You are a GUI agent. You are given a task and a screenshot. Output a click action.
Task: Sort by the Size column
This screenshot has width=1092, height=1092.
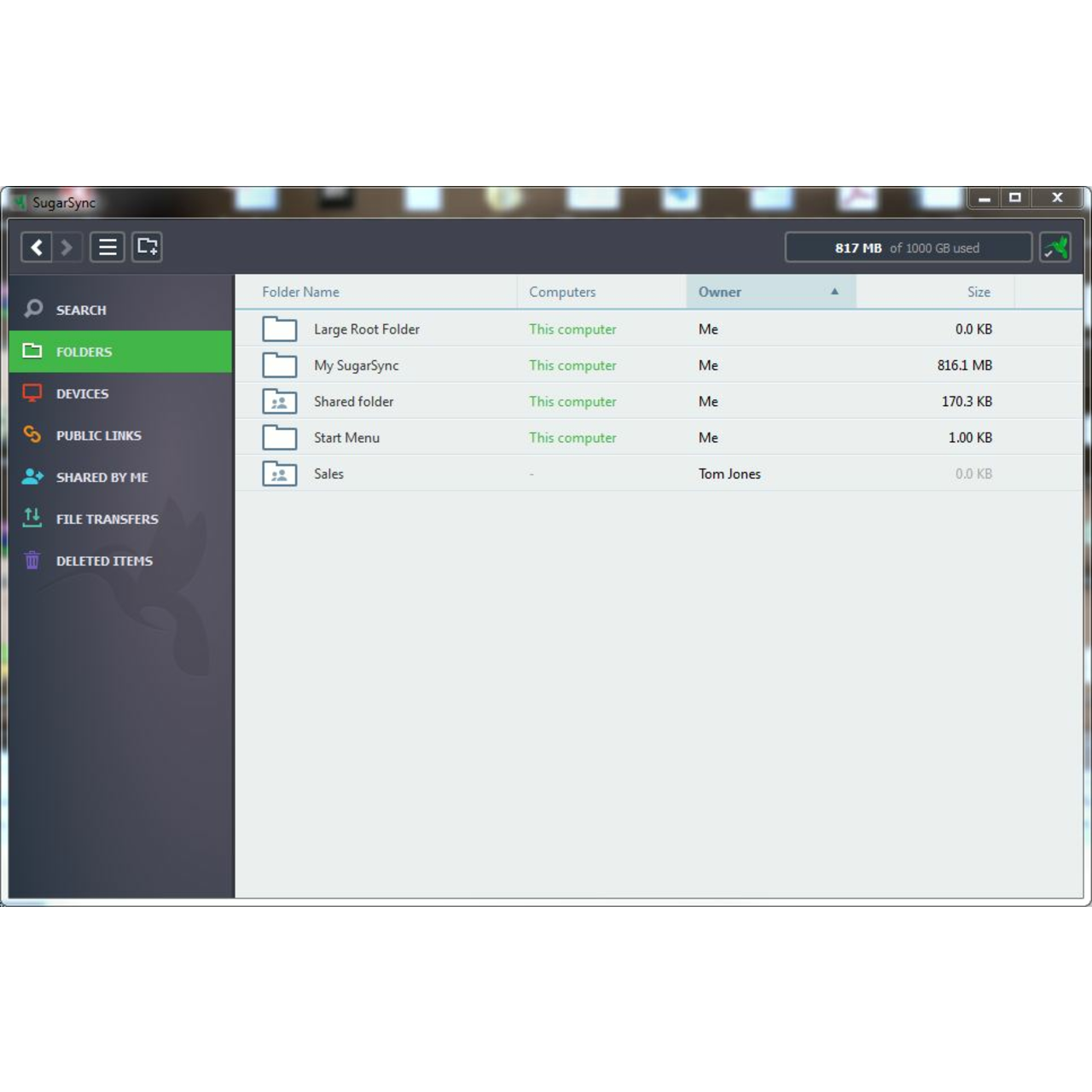935,292
